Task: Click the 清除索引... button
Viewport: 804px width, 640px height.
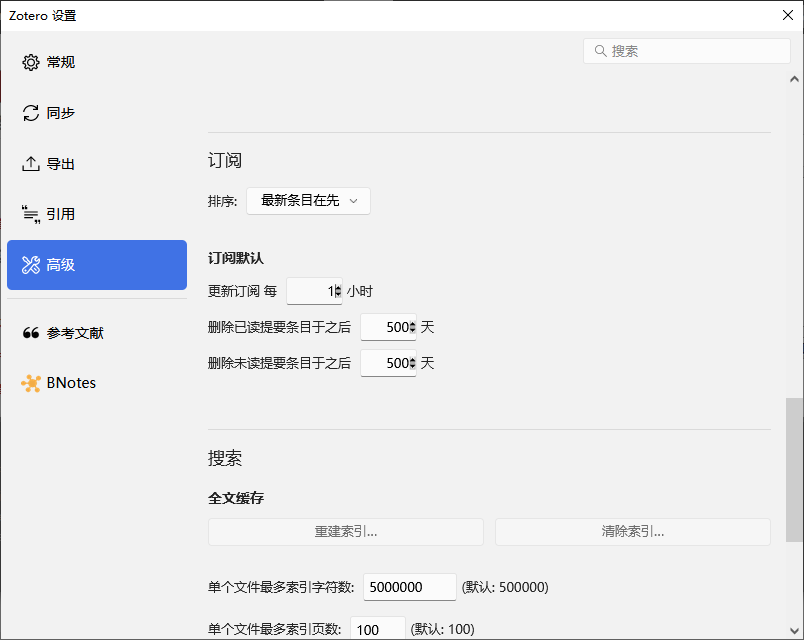Action: [633, 532]
